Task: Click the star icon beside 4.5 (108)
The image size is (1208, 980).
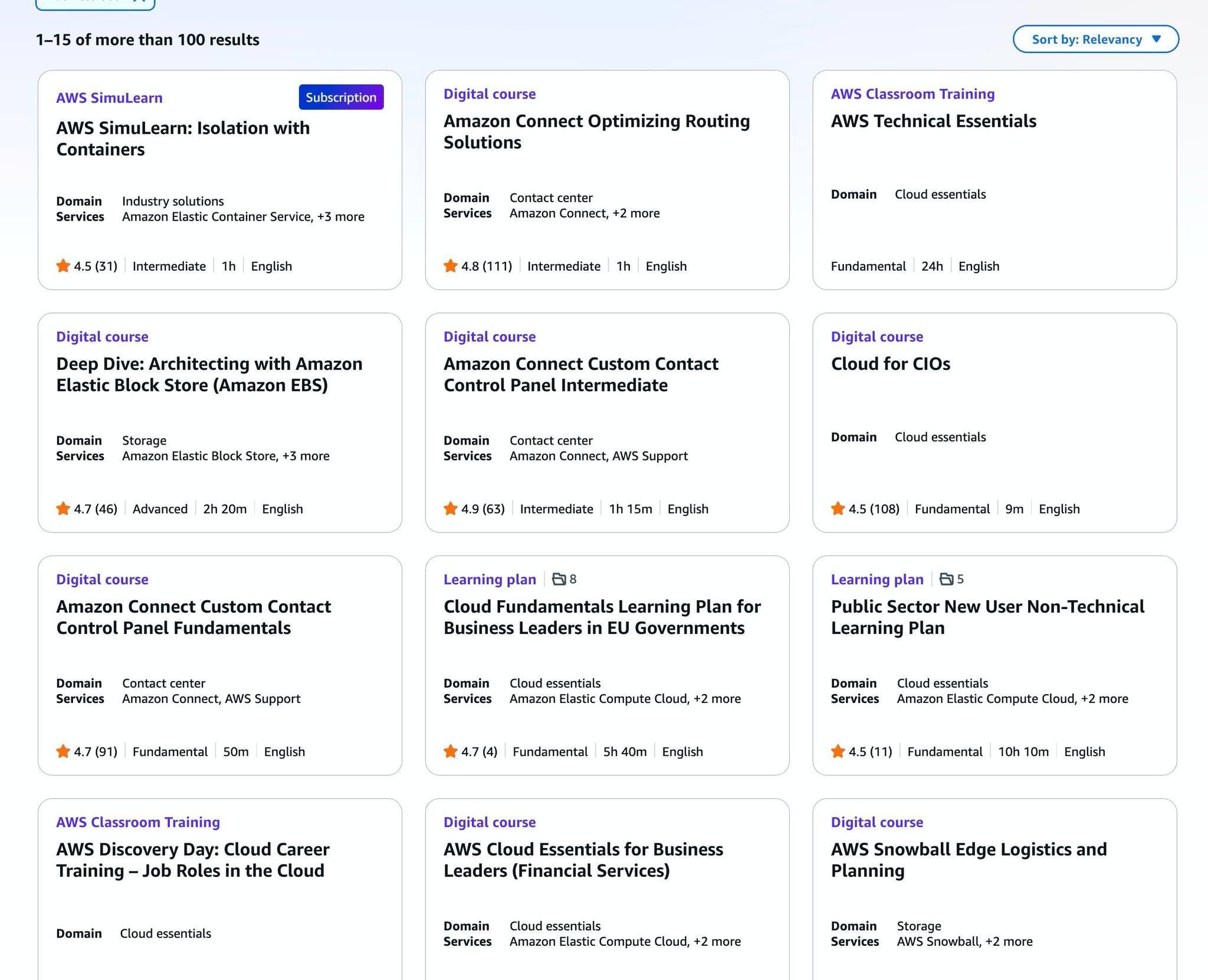Action: click(x=838, y=509)
